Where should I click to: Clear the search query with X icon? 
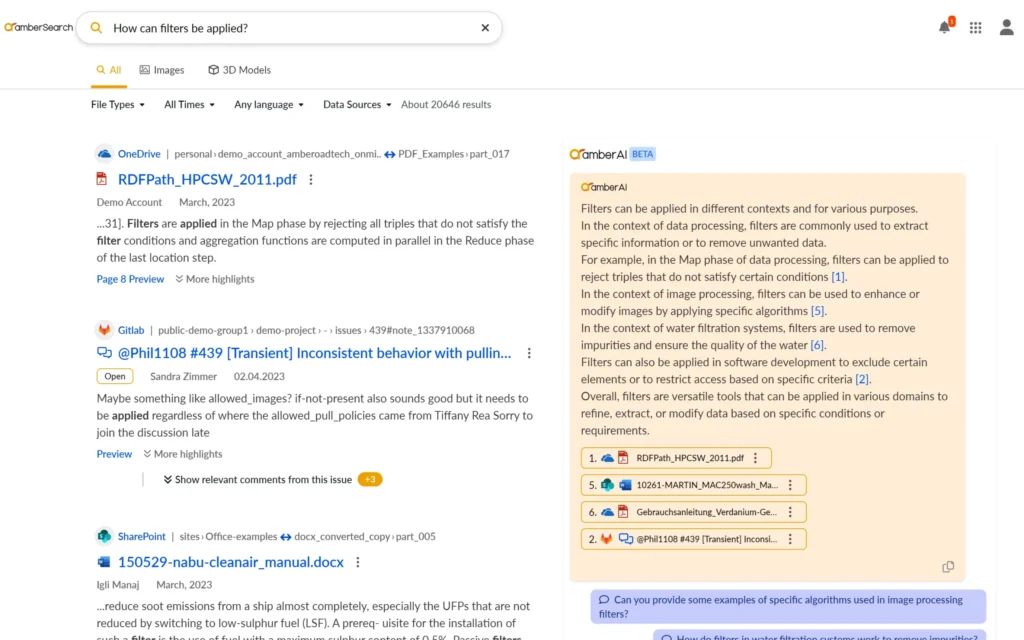coord(485,28)
